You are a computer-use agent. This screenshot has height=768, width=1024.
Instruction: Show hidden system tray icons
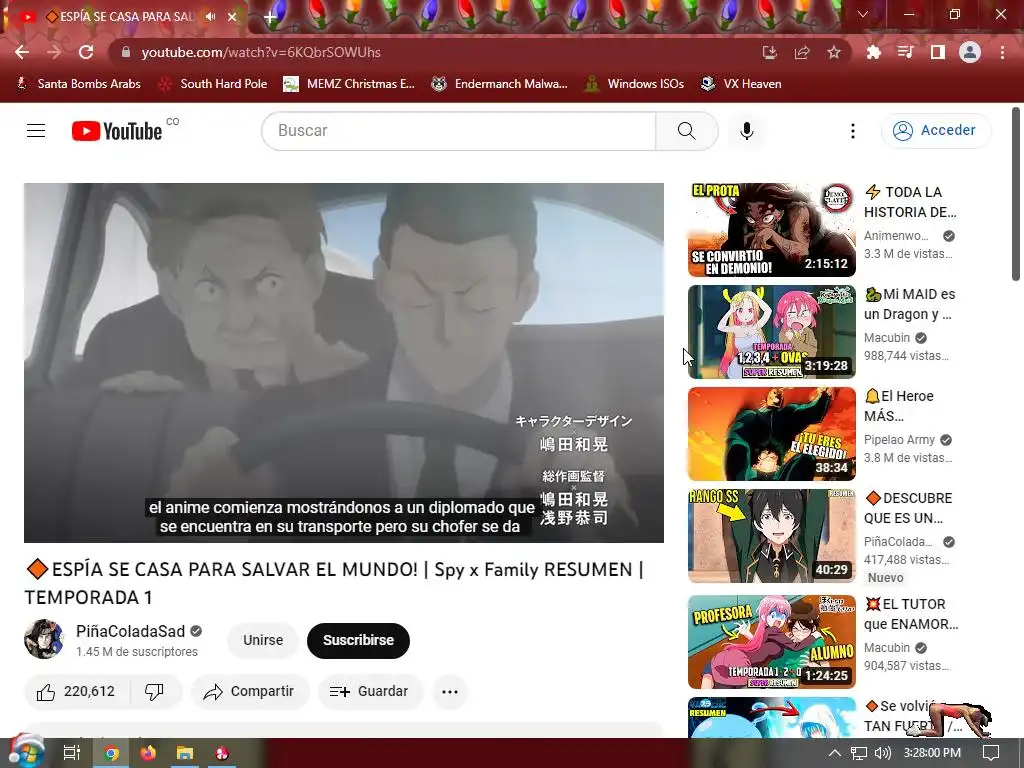click(x=835, y=753)
